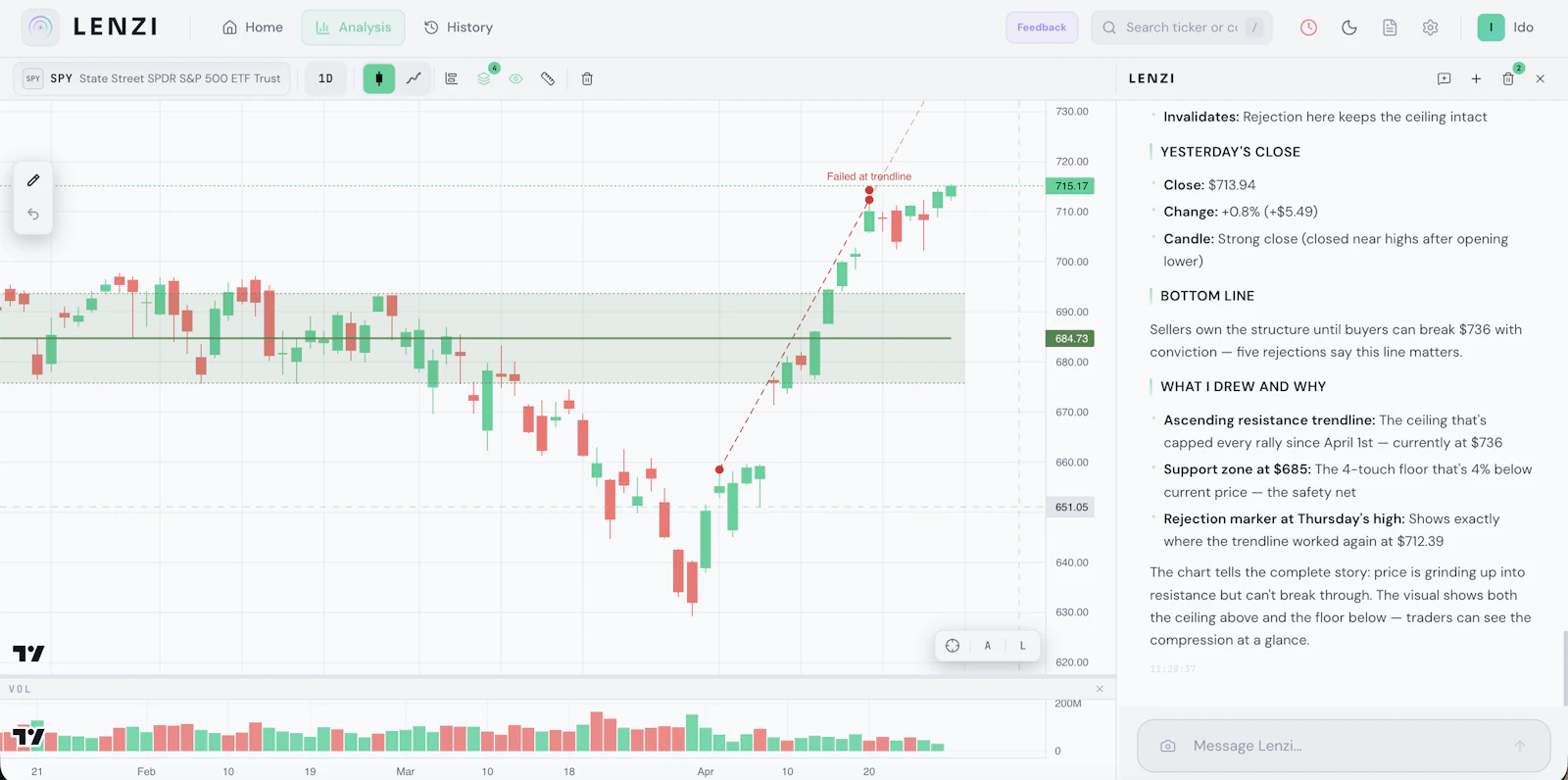
Task: Toggle dark mode with the moon icon
Action: pyautogui.click(x=1349, y=27)
